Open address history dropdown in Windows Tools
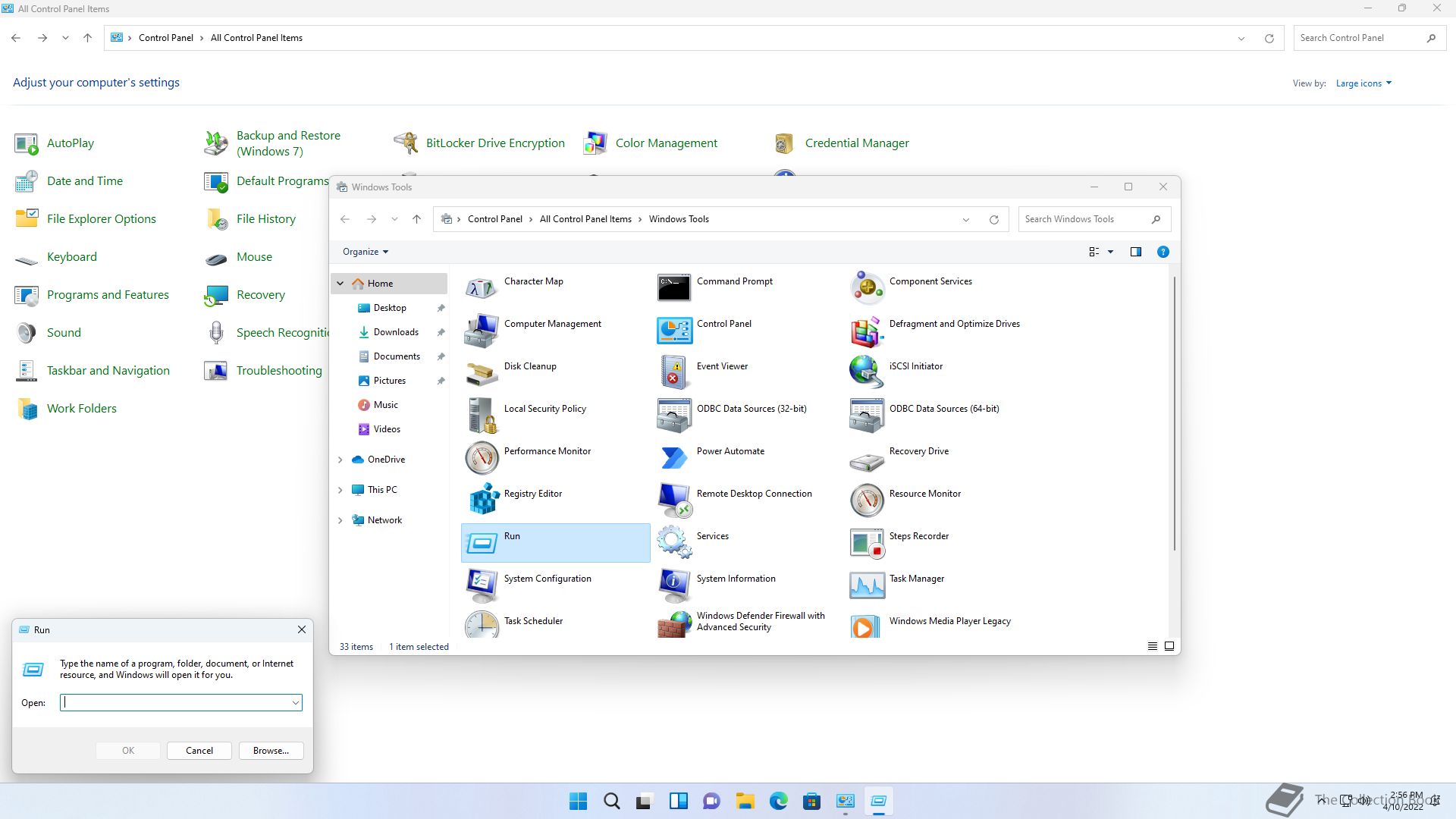Viewport: 1456px width, 819px height. 965,220
